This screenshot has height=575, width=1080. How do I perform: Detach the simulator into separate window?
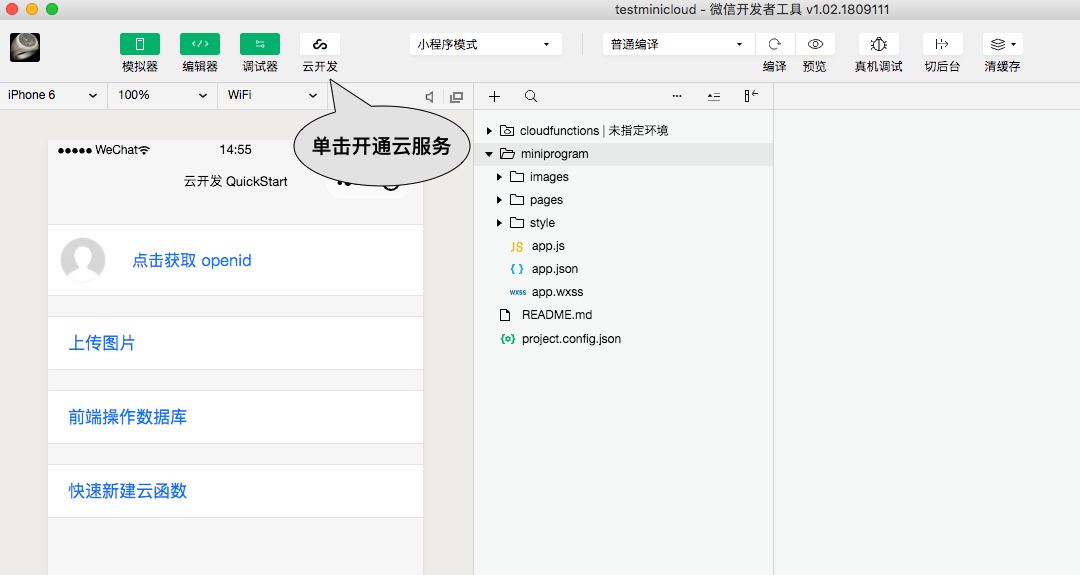[456, 97]
